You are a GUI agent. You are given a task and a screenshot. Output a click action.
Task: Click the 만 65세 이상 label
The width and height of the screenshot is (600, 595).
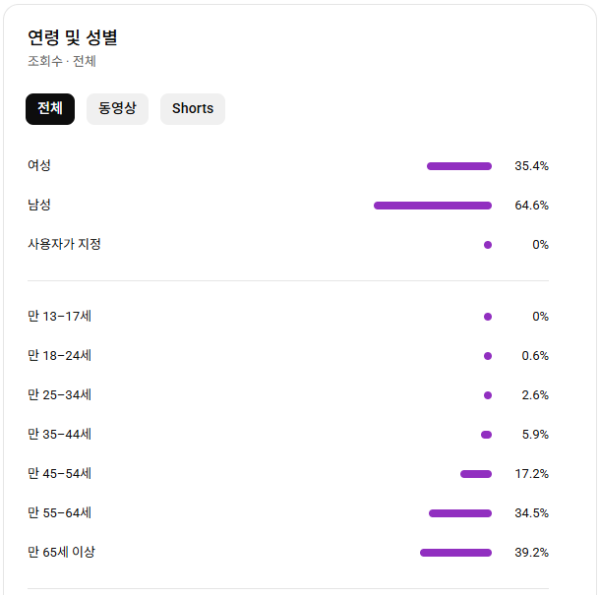[x=61, y=552]
